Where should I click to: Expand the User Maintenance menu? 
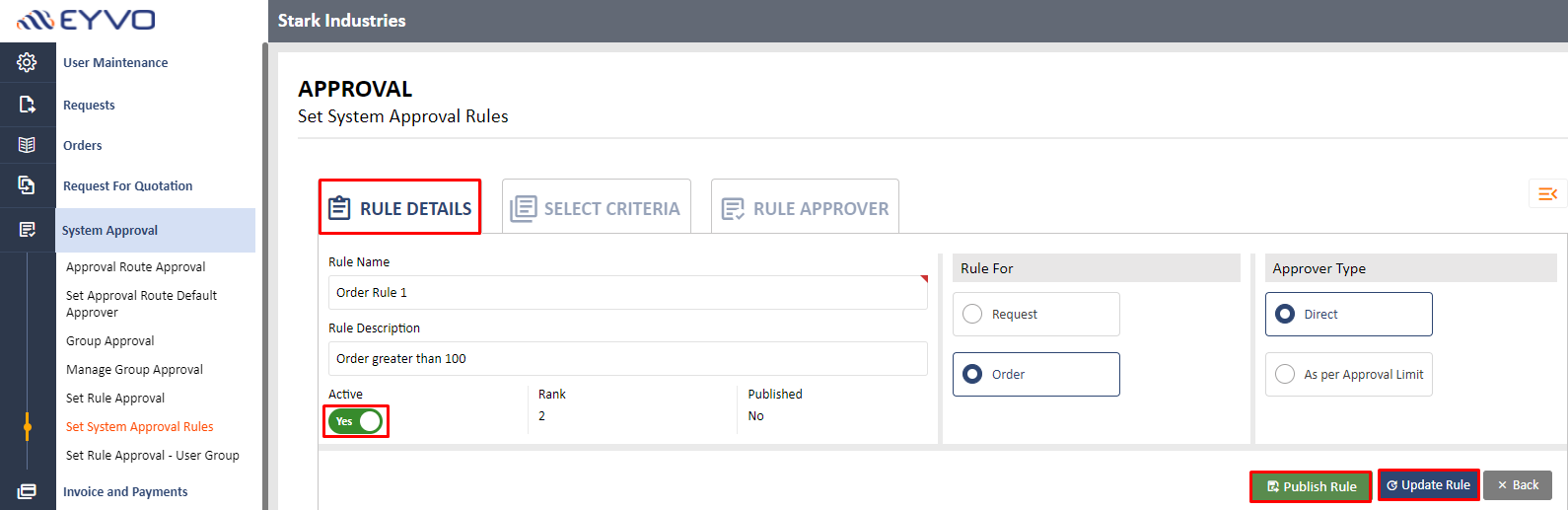pos(115,62)
